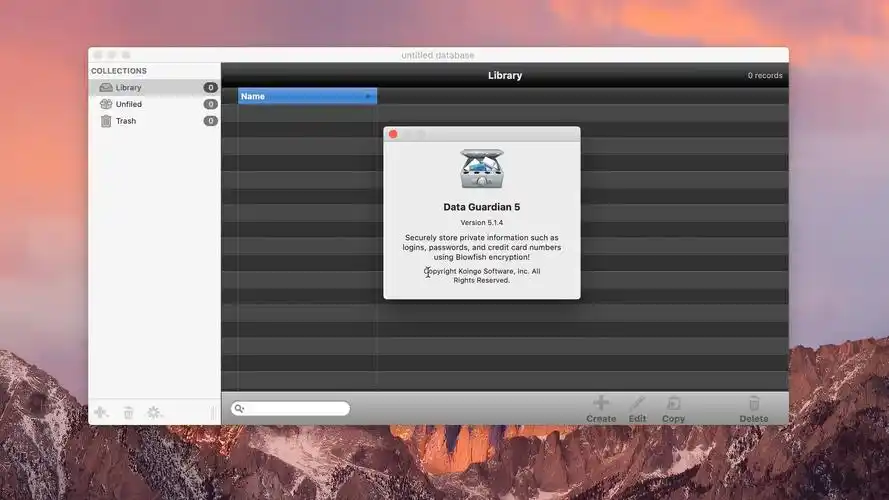The height and width of the screenshot is (500, 889).
Task: Click the Version 5.1.4 text
Action: point(482,222)
